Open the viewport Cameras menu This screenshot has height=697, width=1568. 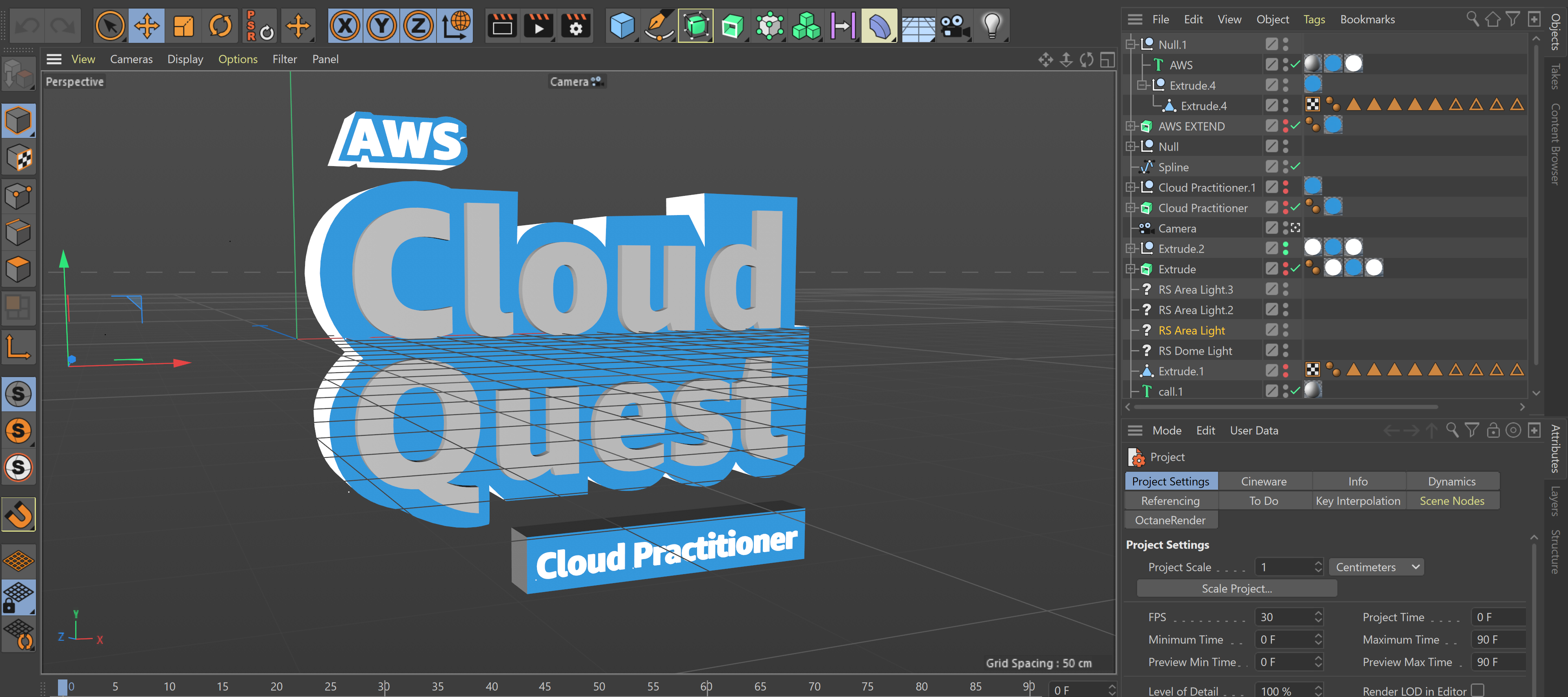click(131, 59)
